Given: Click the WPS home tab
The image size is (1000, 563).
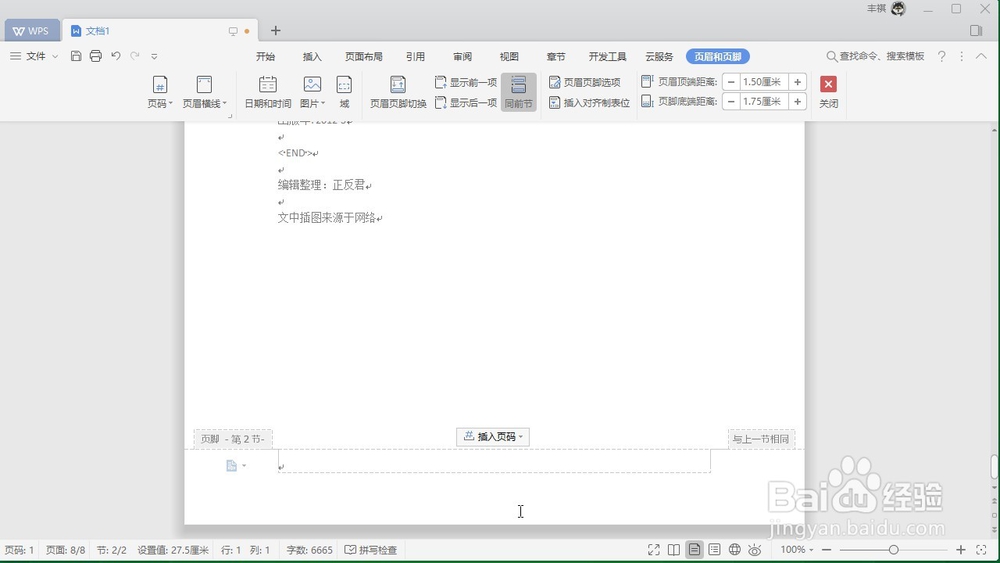Looking at the screenshot, I should click(x=31, y=31).
